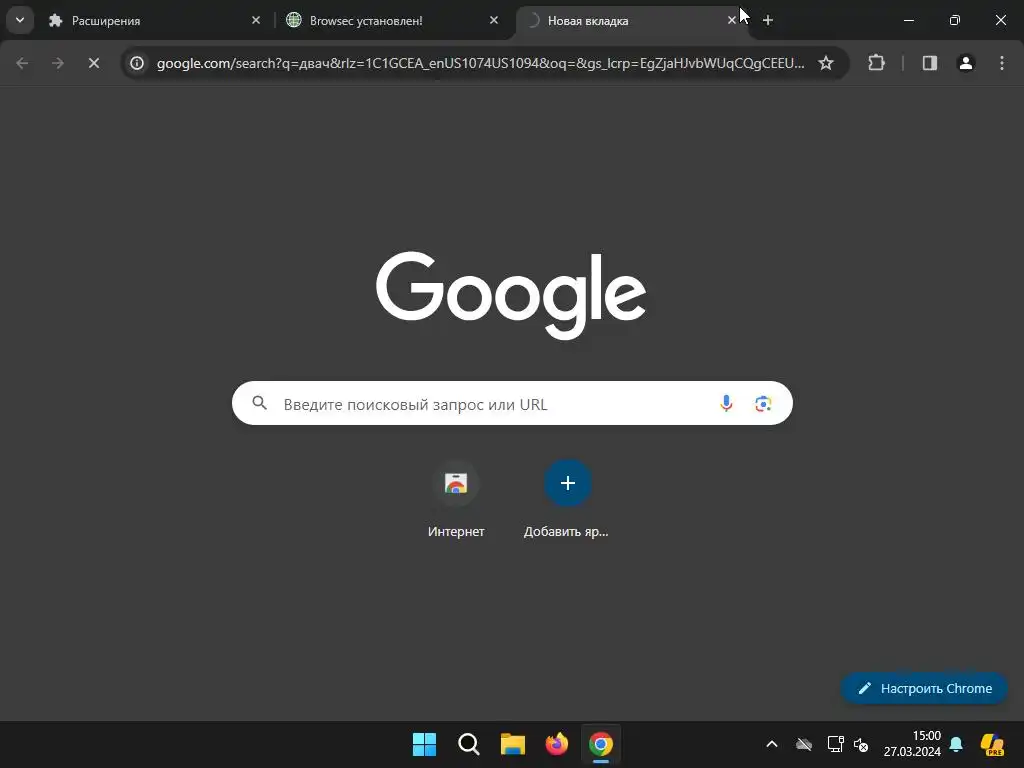Stop loading the page

click(x=94, y=63)
